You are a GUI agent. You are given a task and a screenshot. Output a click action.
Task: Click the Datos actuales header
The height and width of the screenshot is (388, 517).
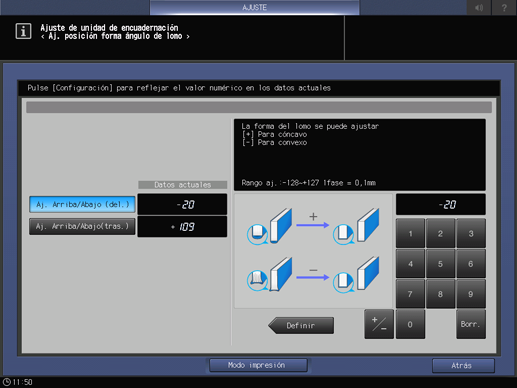(x=182, y=185)
